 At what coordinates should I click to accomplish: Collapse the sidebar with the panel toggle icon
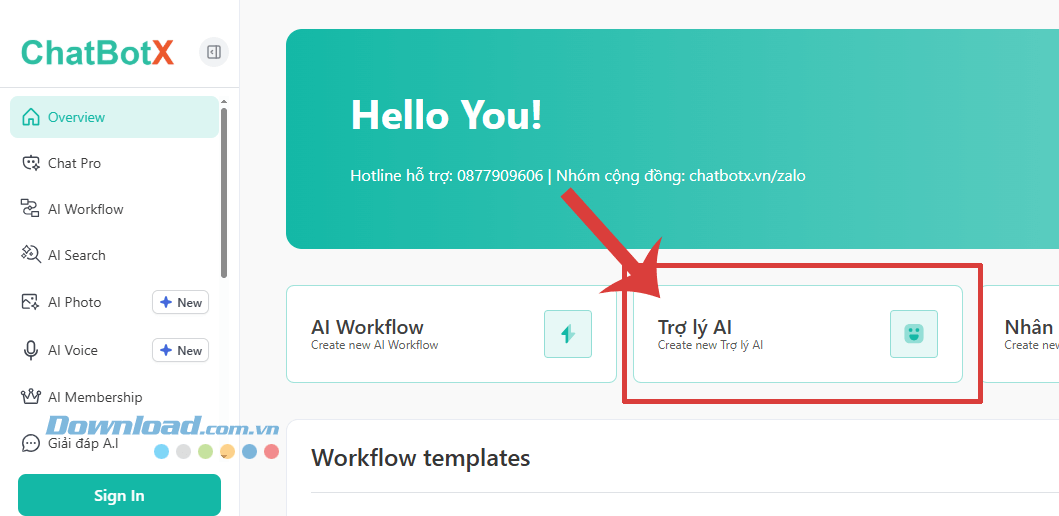point(213,52)
